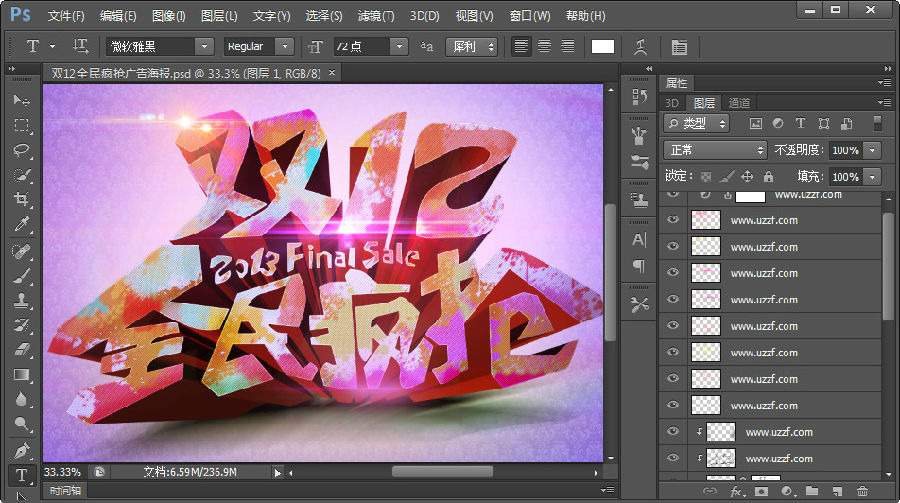This screenshot has height=503, width=900.
Task: Switch to 通道 tab
Action: pos(739,103)
